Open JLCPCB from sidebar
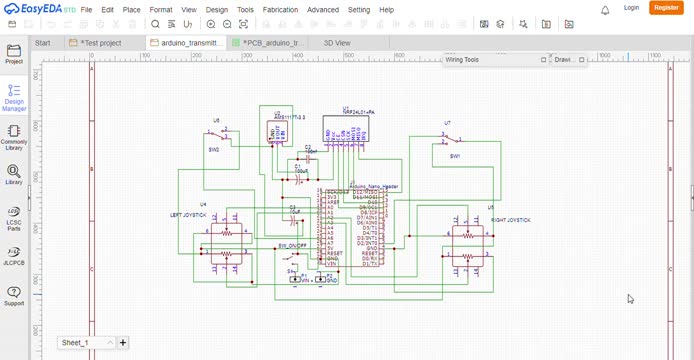 (x=14, y=255)
